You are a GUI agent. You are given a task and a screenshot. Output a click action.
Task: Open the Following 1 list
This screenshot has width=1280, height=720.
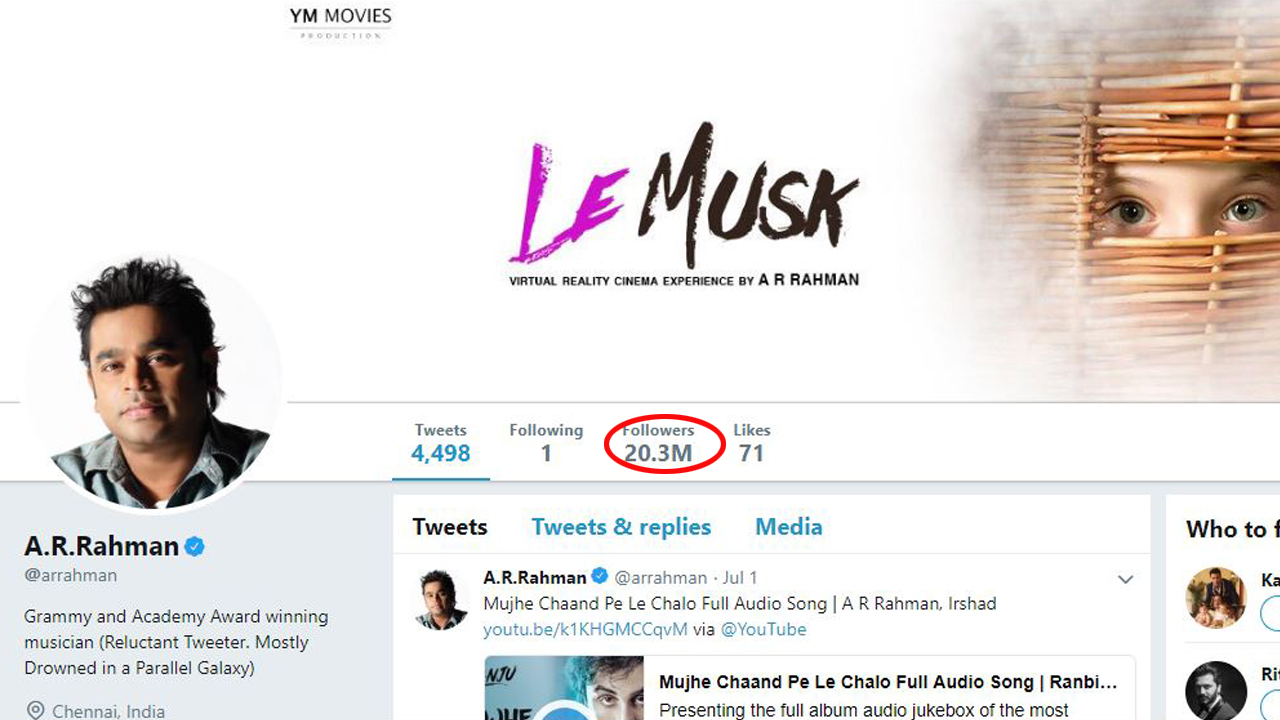click(x=546, y=443)
